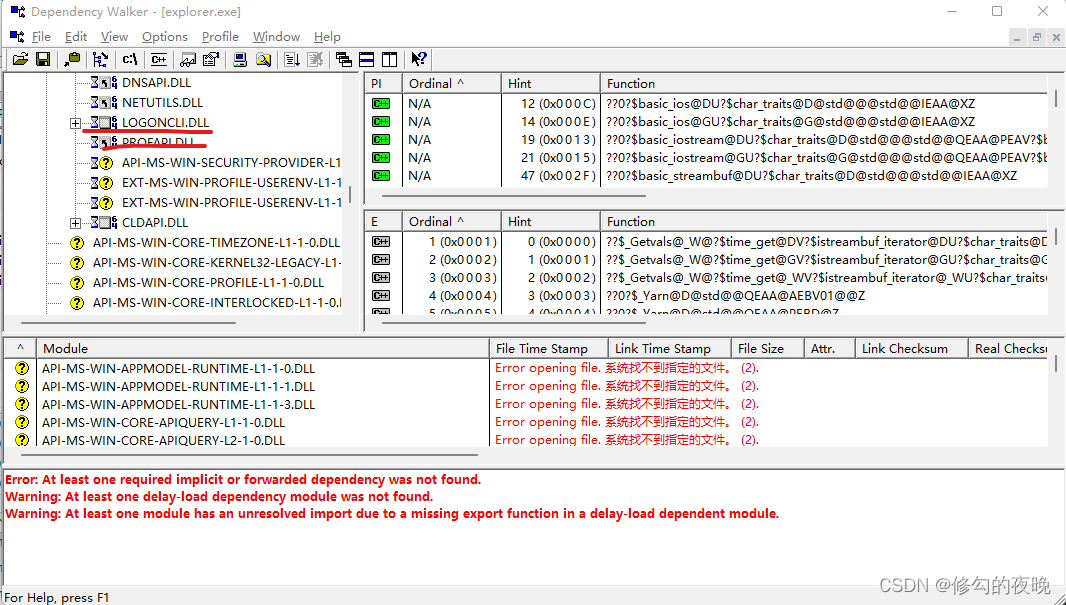Select API-MS-WIN-CORE-KERNEL32-LEGACY tree item
The height and width of the screenshot is (605, 1066).
[x=217, y=262]
